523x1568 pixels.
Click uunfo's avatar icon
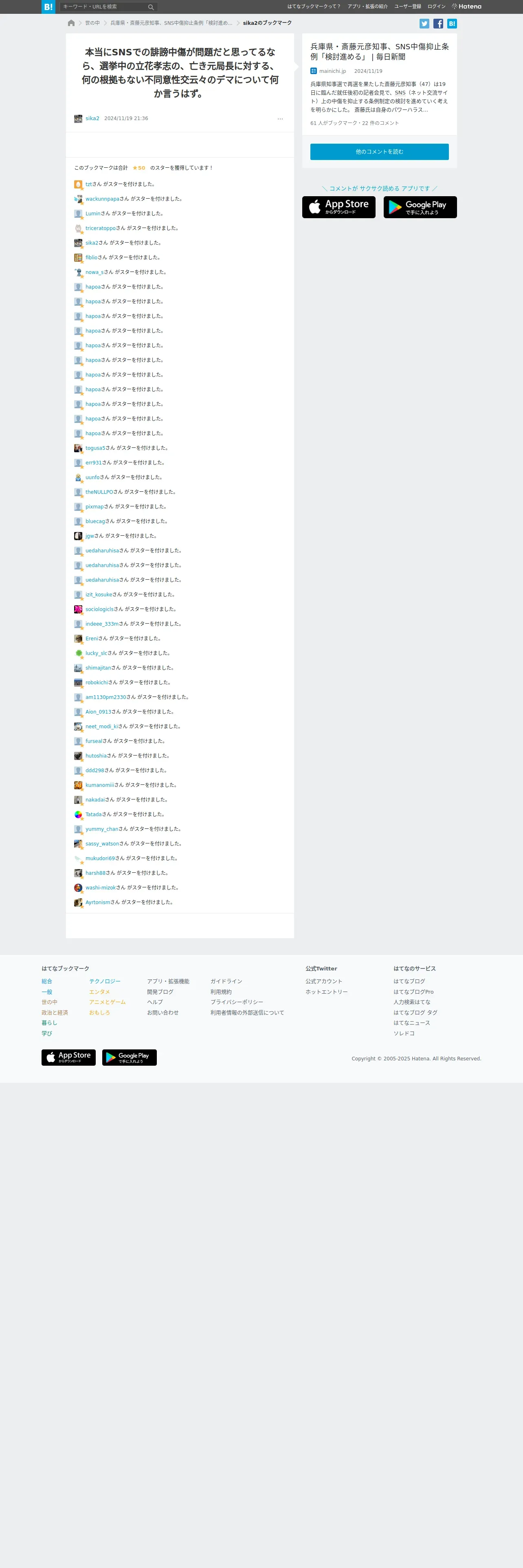78,477
